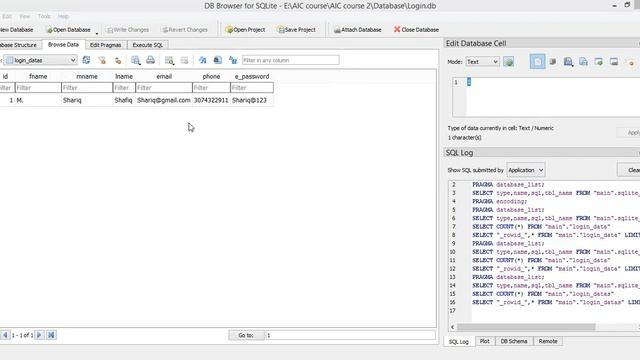
Task: Switch to Database Structure tab
Action: click(19, 45)
